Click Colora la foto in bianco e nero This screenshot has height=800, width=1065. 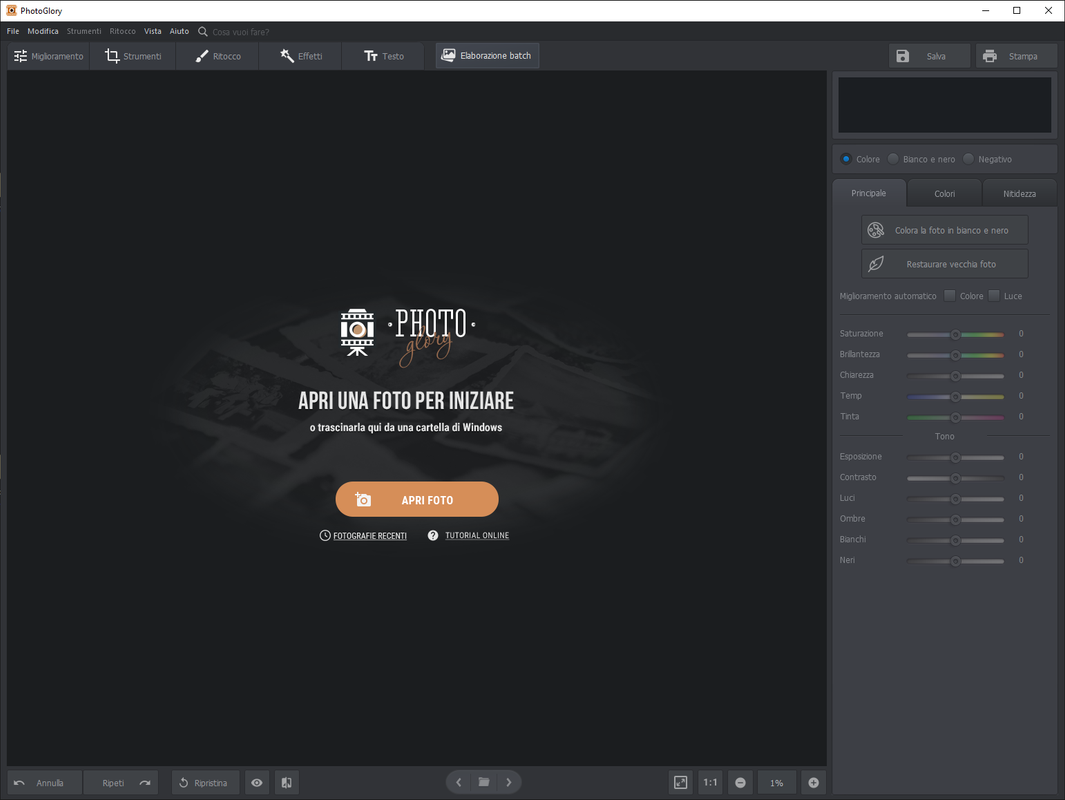pos(945,230)
